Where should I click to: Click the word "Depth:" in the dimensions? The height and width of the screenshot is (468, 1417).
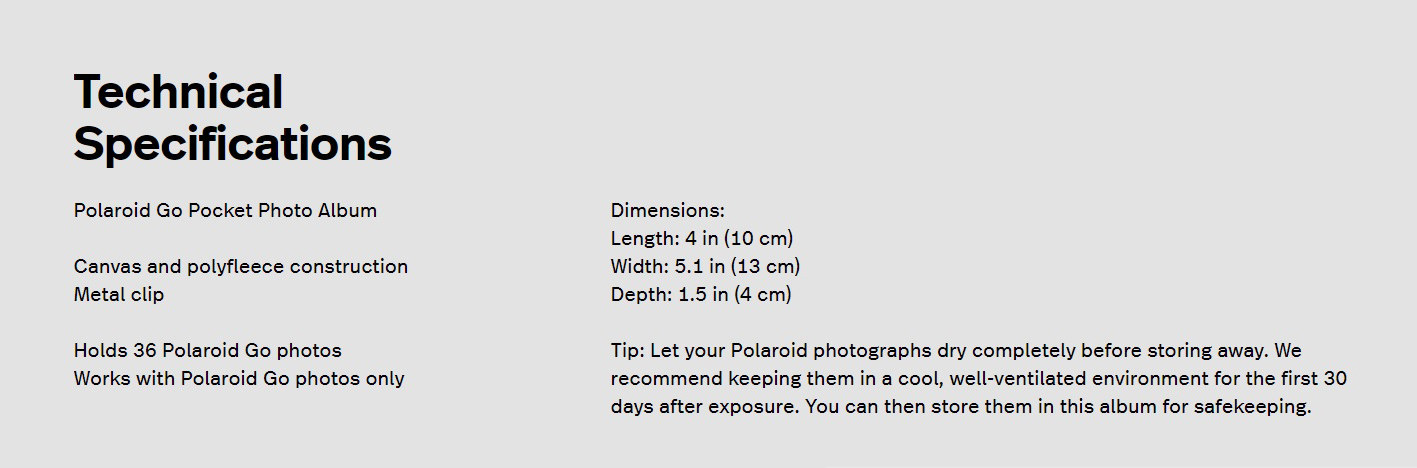[641, 295]
